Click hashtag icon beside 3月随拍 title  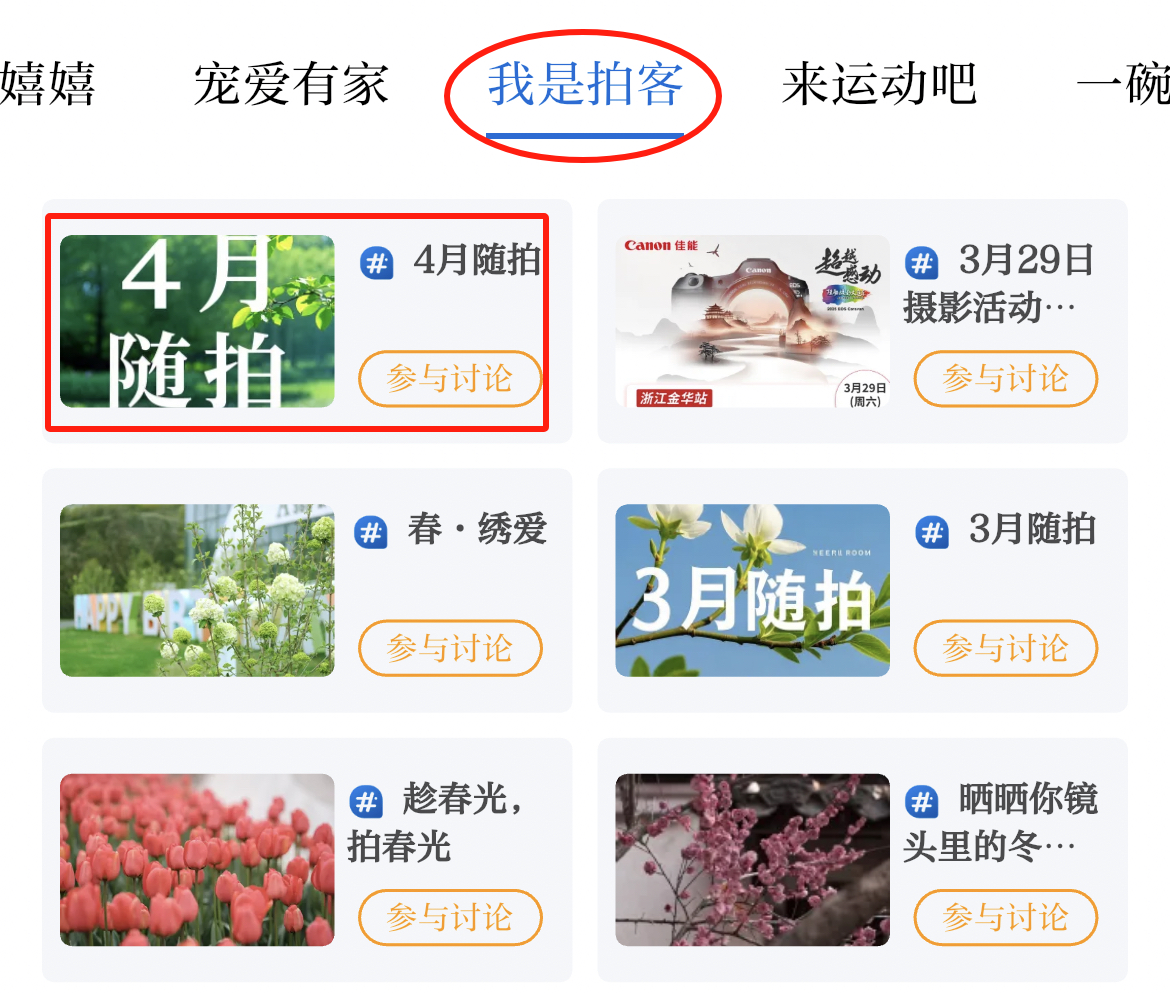(x=932, y=533)
